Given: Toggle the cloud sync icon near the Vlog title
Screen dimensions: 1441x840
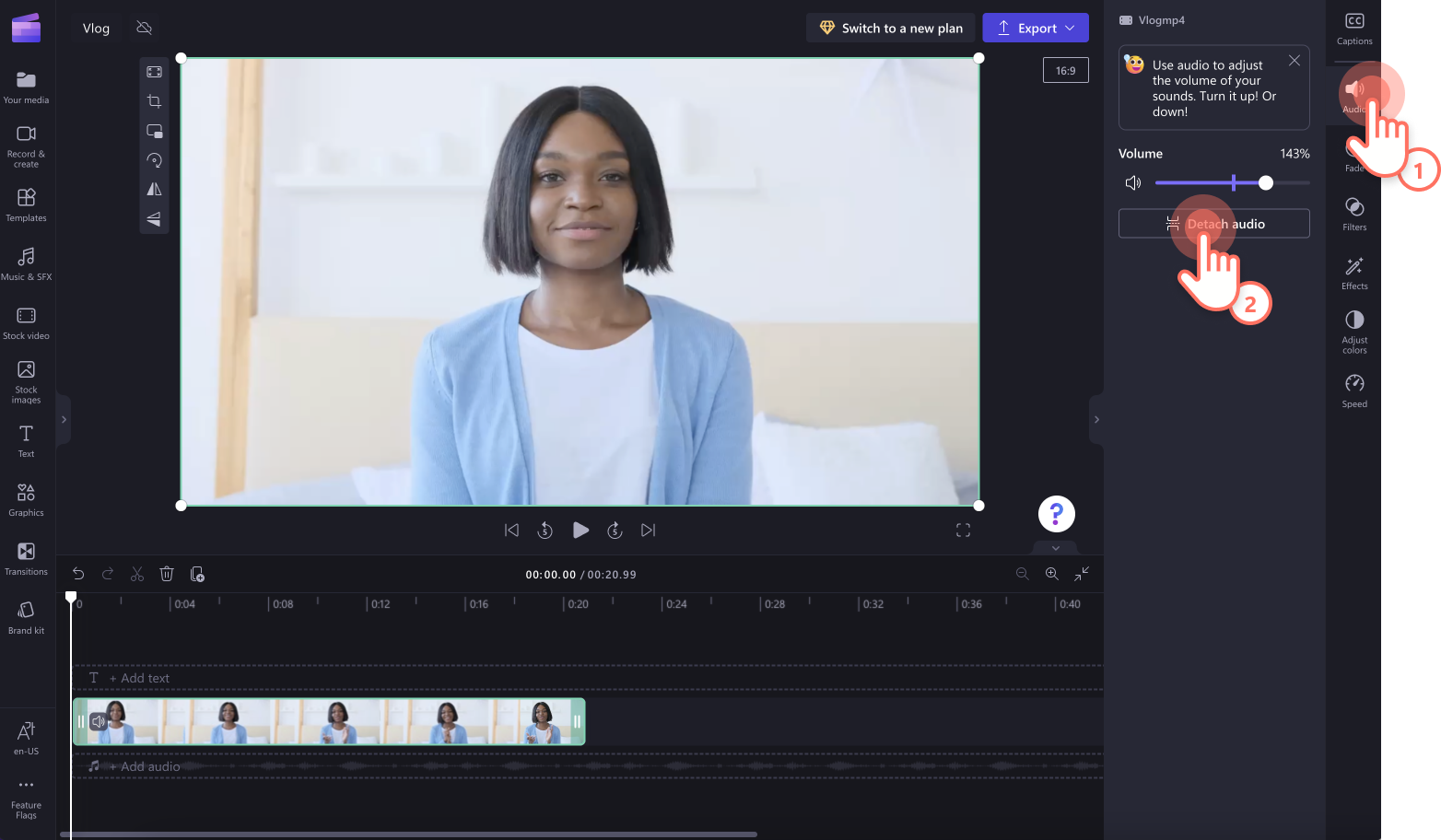Looking at the screenshot, I should coord(144,28).
